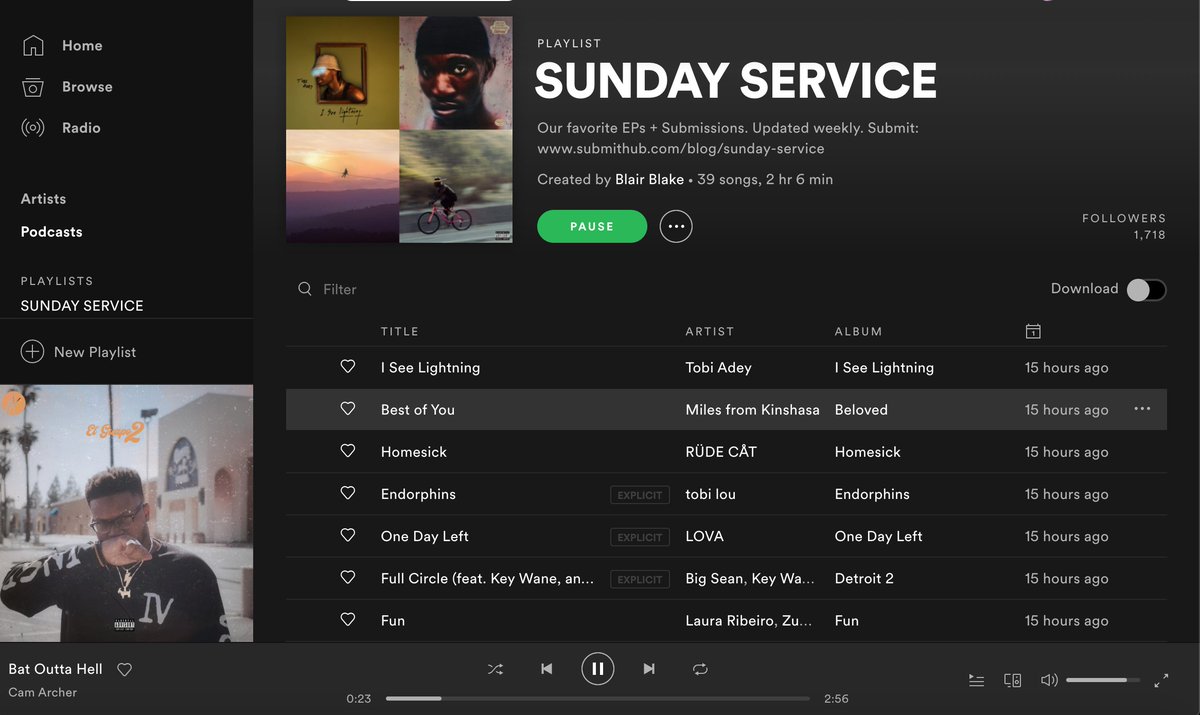Heart the Endorphins track

click(348, 493)
